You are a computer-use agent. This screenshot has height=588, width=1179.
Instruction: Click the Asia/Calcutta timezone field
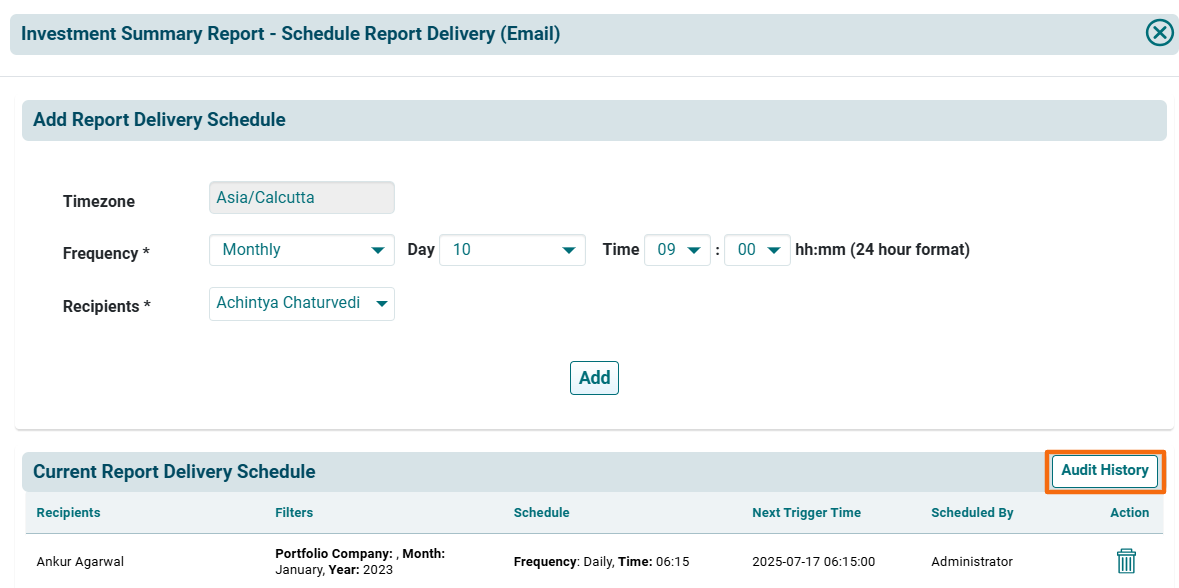coord(301,198)
